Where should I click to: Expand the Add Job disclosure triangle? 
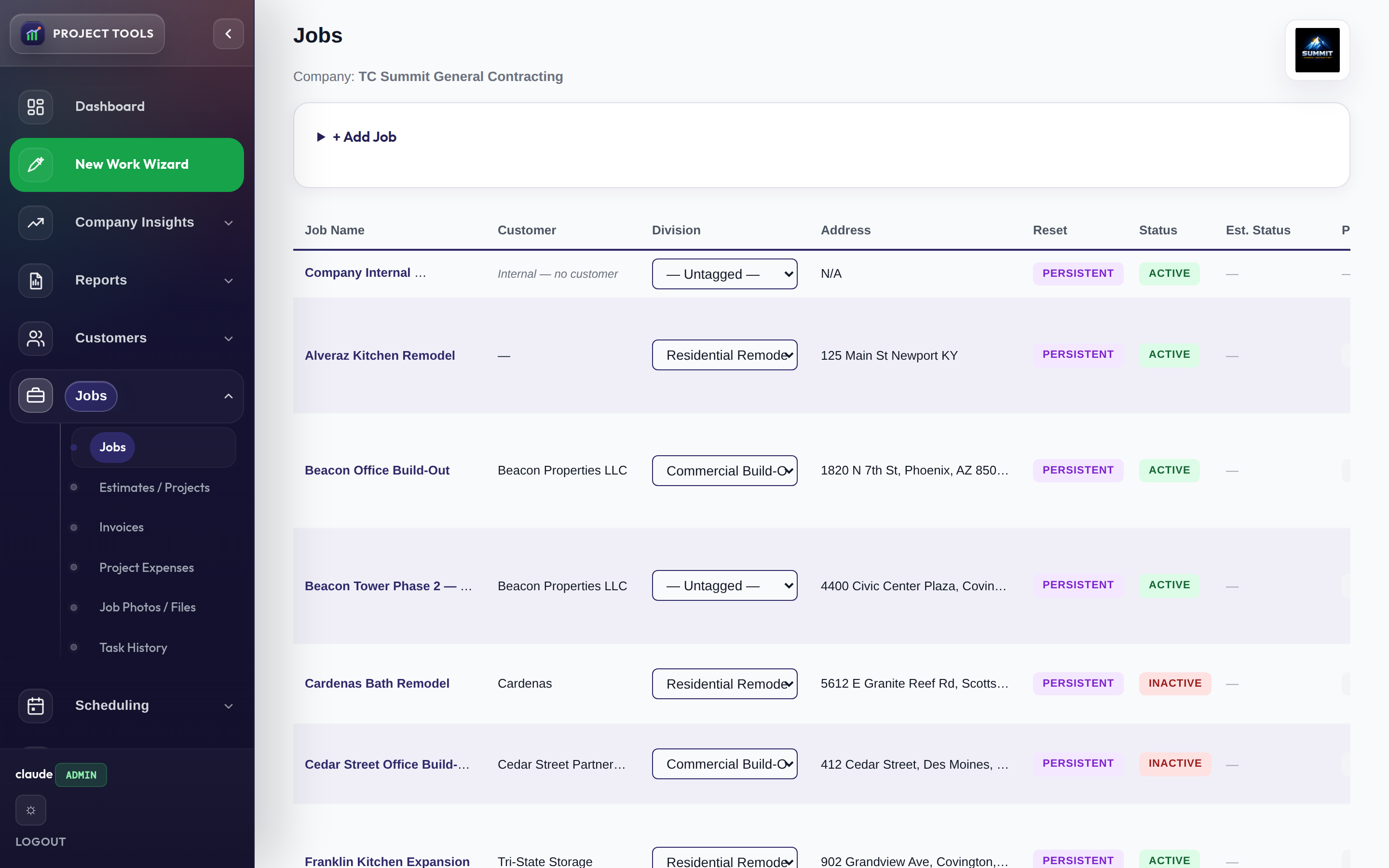tap(321, 137)
